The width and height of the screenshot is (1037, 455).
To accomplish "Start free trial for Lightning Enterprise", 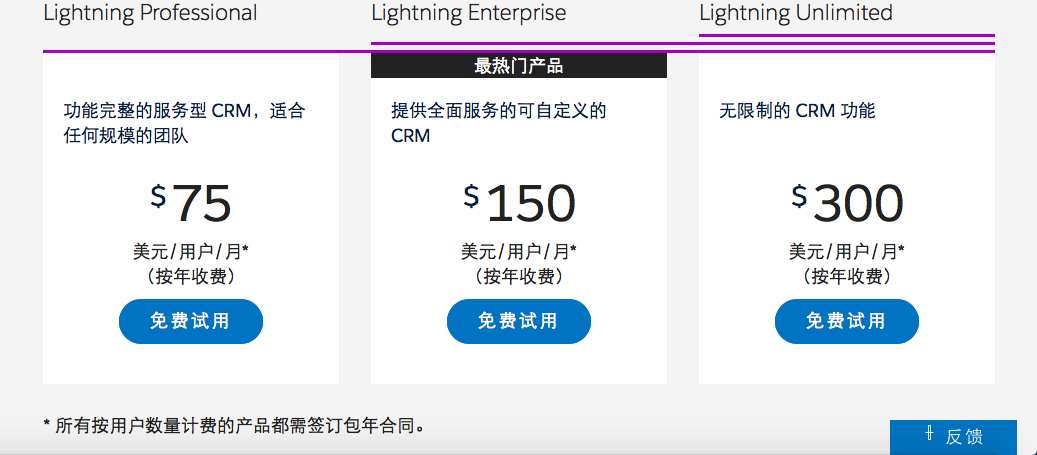I will pos(519,321).
